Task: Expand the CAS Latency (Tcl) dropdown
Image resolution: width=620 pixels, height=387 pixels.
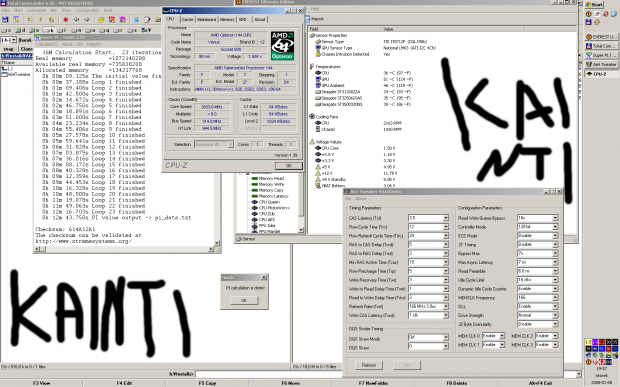Action: 446,218
